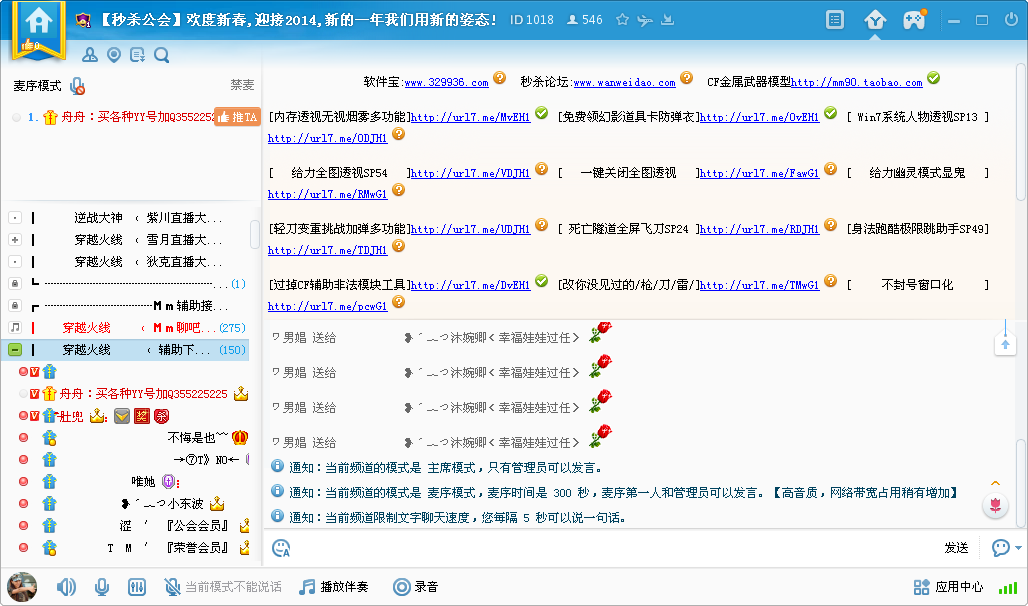Collapse the 穿越火线 辅助下 (150) channel

(15, 350)
